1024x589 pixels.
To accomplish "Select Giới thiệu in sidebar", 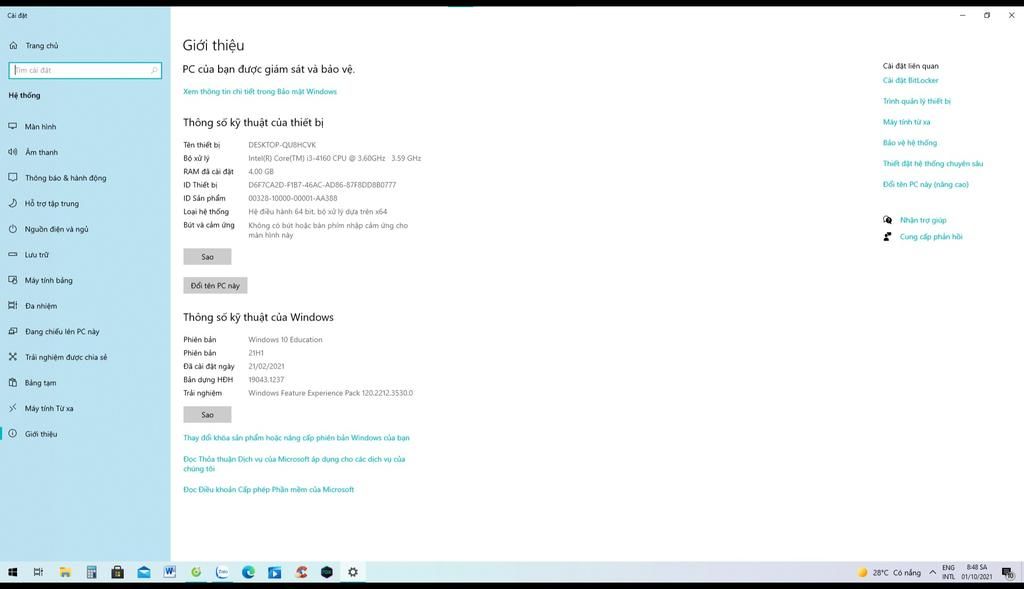I will (x=40, y=434).
